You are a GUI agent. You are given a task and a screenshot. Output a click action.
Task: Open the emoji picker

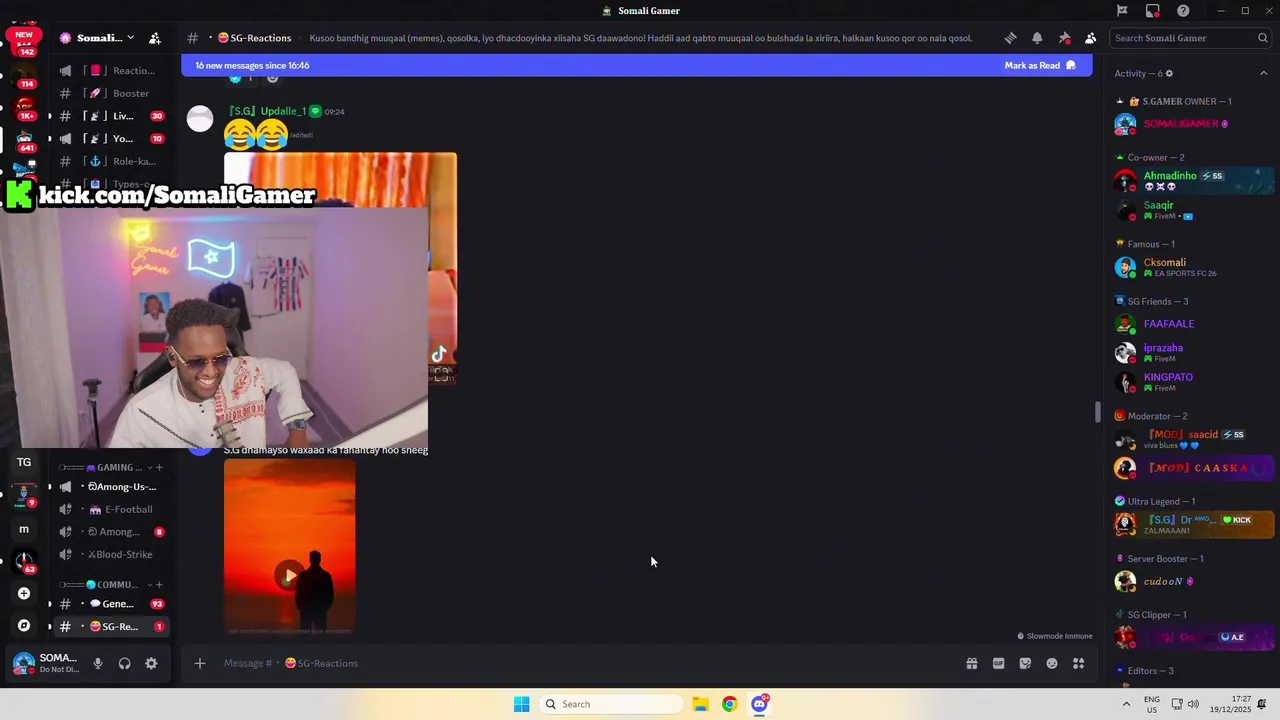click(x=1052, y=663)
